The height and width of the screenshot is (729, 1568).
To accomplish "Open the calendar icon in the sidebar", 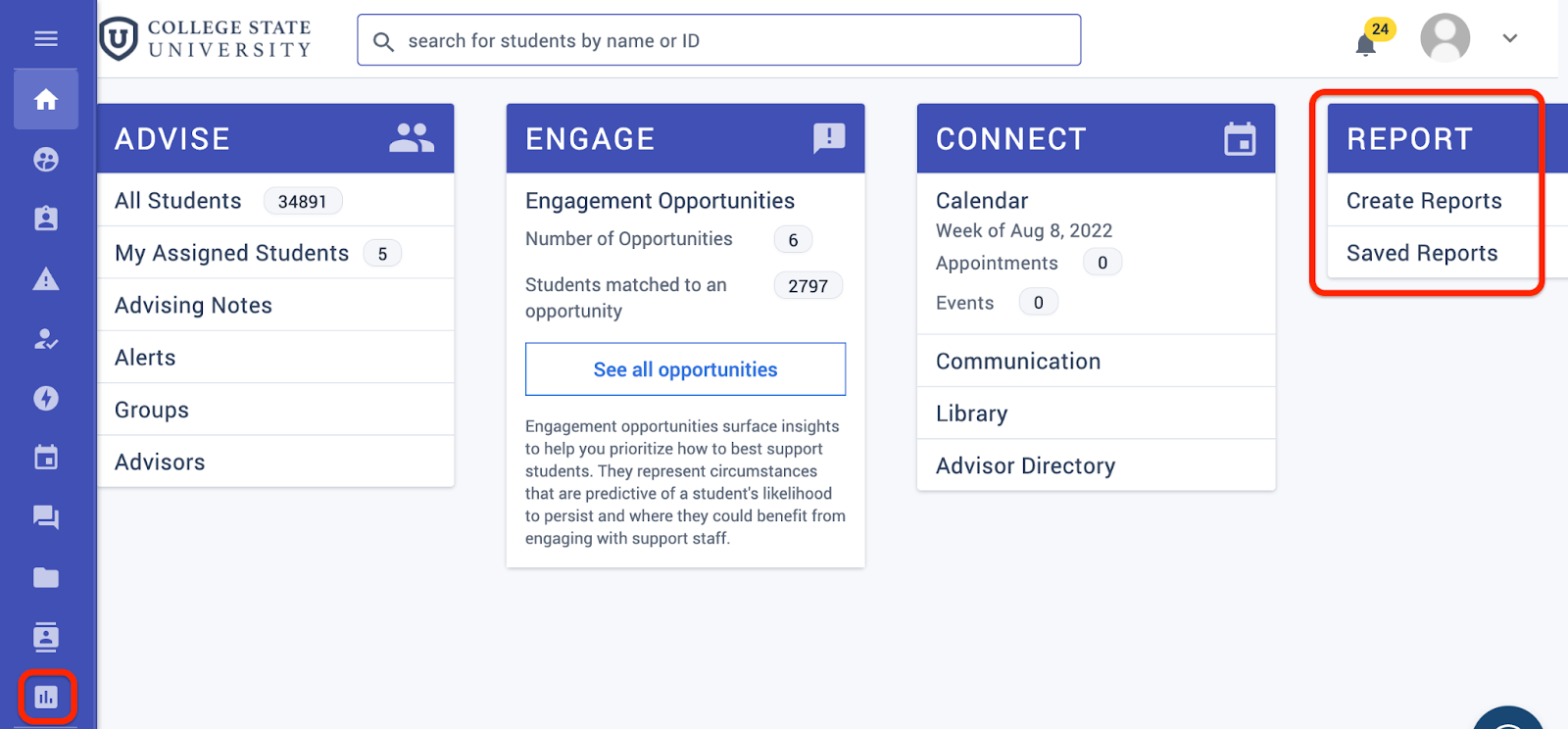I will pyautogui.click(x=46, y=458).
